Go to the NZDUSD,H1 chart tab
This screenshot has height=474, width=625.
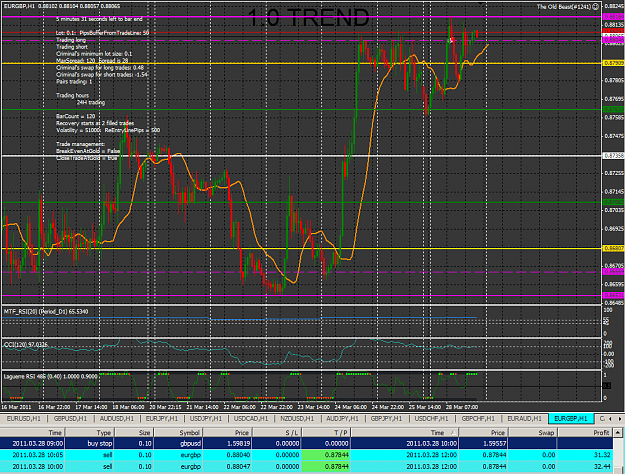click(297, 419)
